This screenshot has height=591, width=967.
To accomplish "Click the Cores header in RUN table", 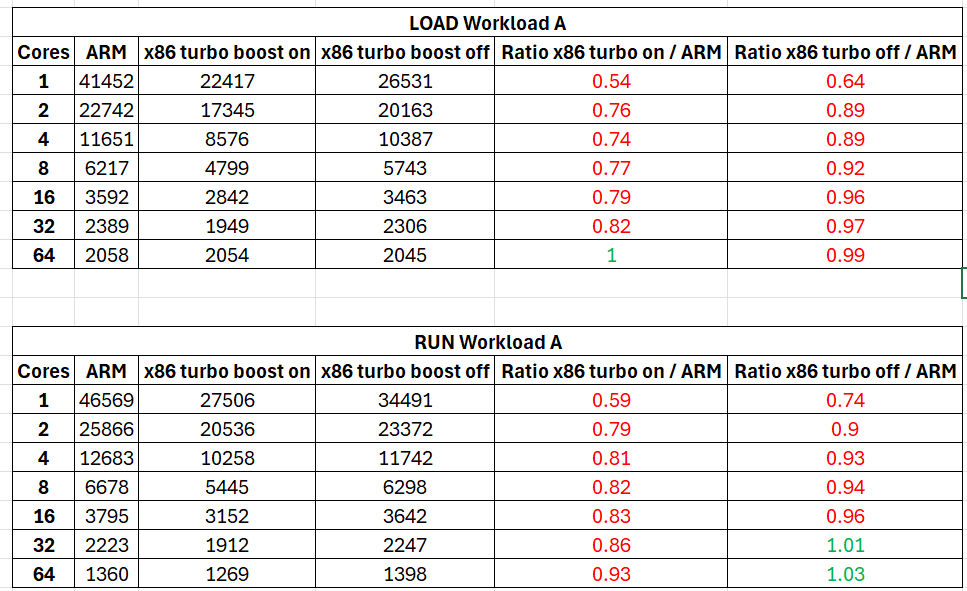I will tap(43, 371).
